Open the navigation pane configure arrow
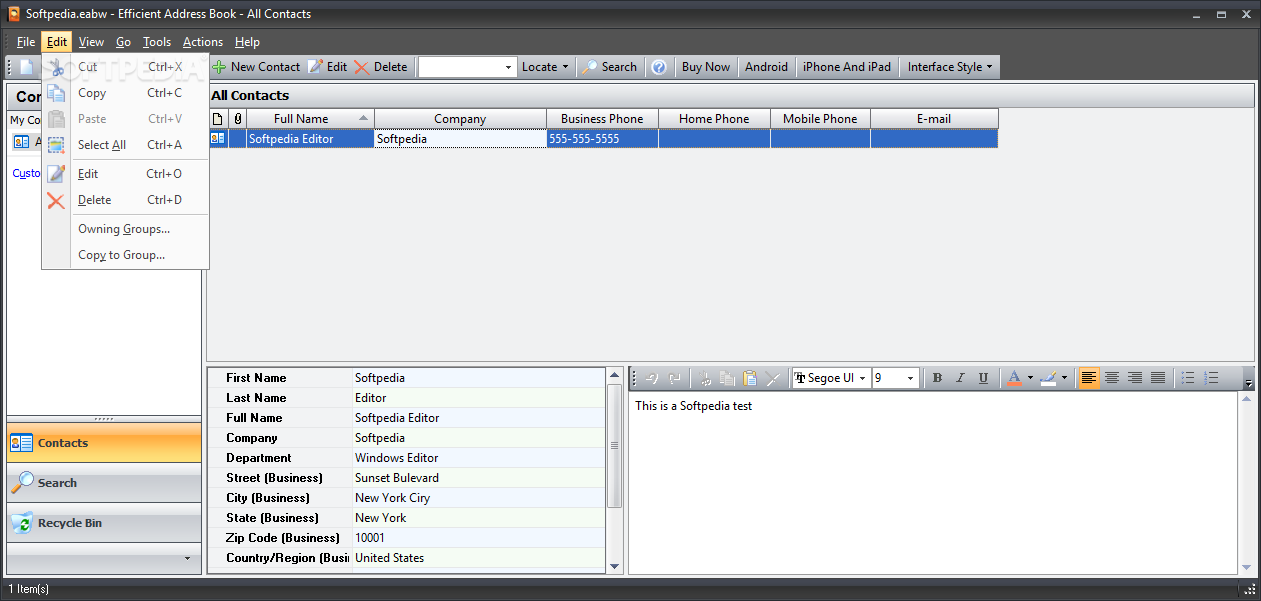Screen dimensions: 1261x601 tap(187, 558)
